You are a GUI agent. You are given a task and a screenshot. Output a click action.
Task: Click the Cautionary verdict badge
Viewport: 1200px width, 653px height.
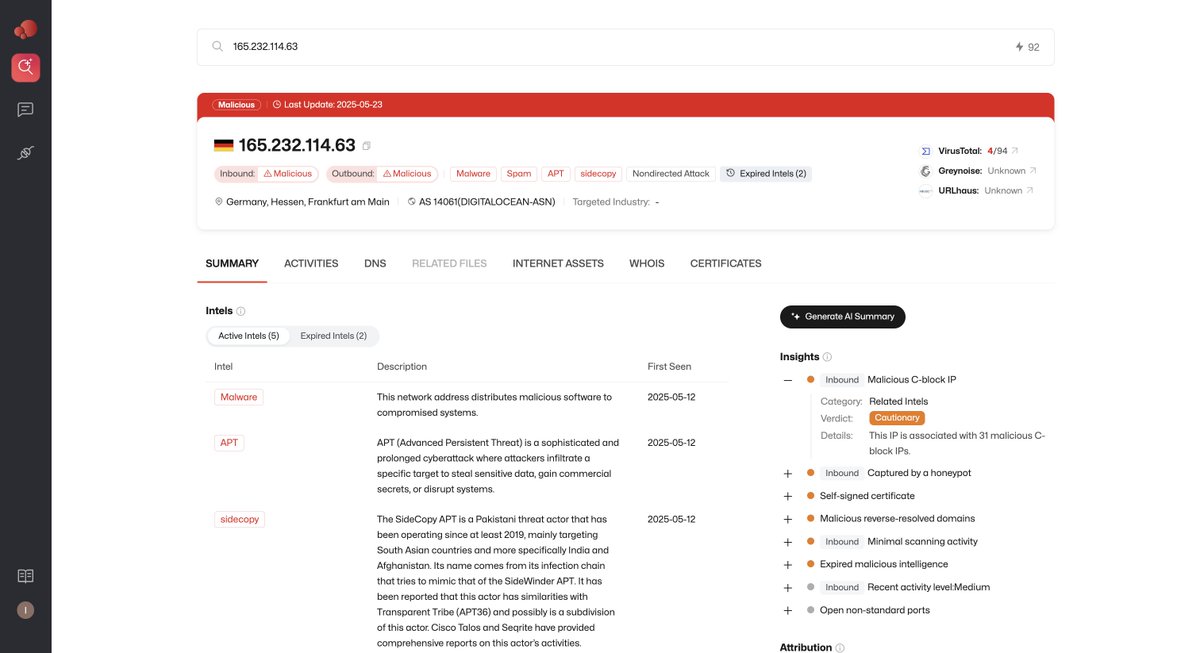coord(897,418)
